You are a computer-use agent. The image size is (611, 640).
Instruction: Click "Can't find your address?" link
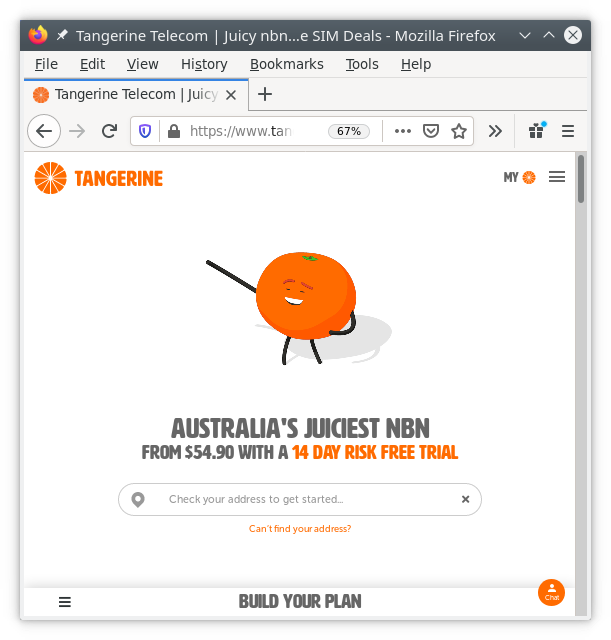pos(300,529)
